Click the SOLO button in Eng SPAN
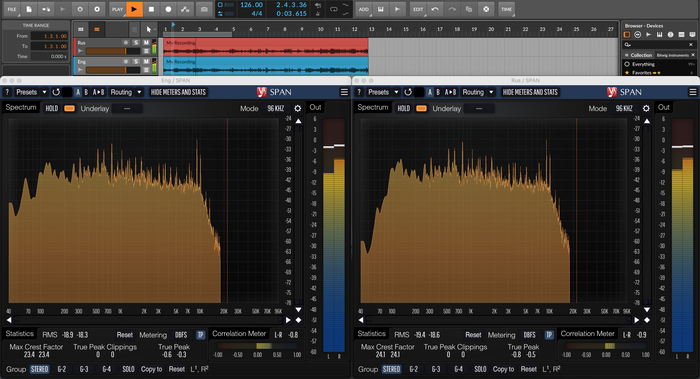700x379 pixels. (129, 369)
